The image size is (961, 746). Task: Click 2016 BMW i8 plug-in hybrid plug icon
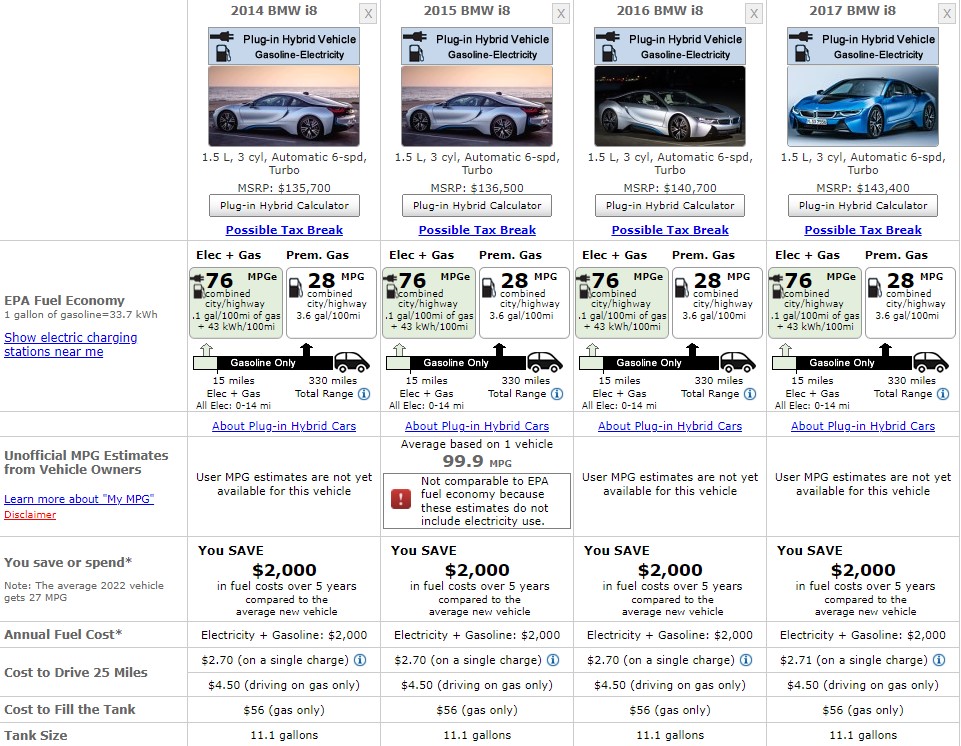click(x=608, y=37)
